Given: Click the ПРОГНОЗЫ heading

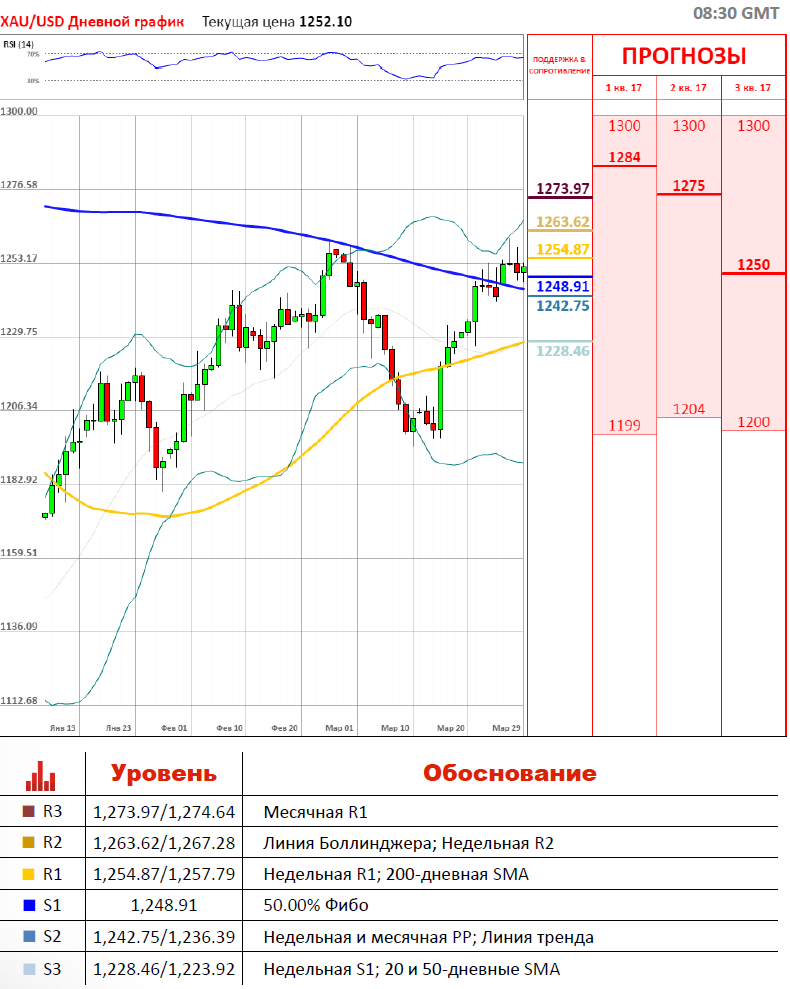Looking at the screenshot, I should [x=684, y=56].
